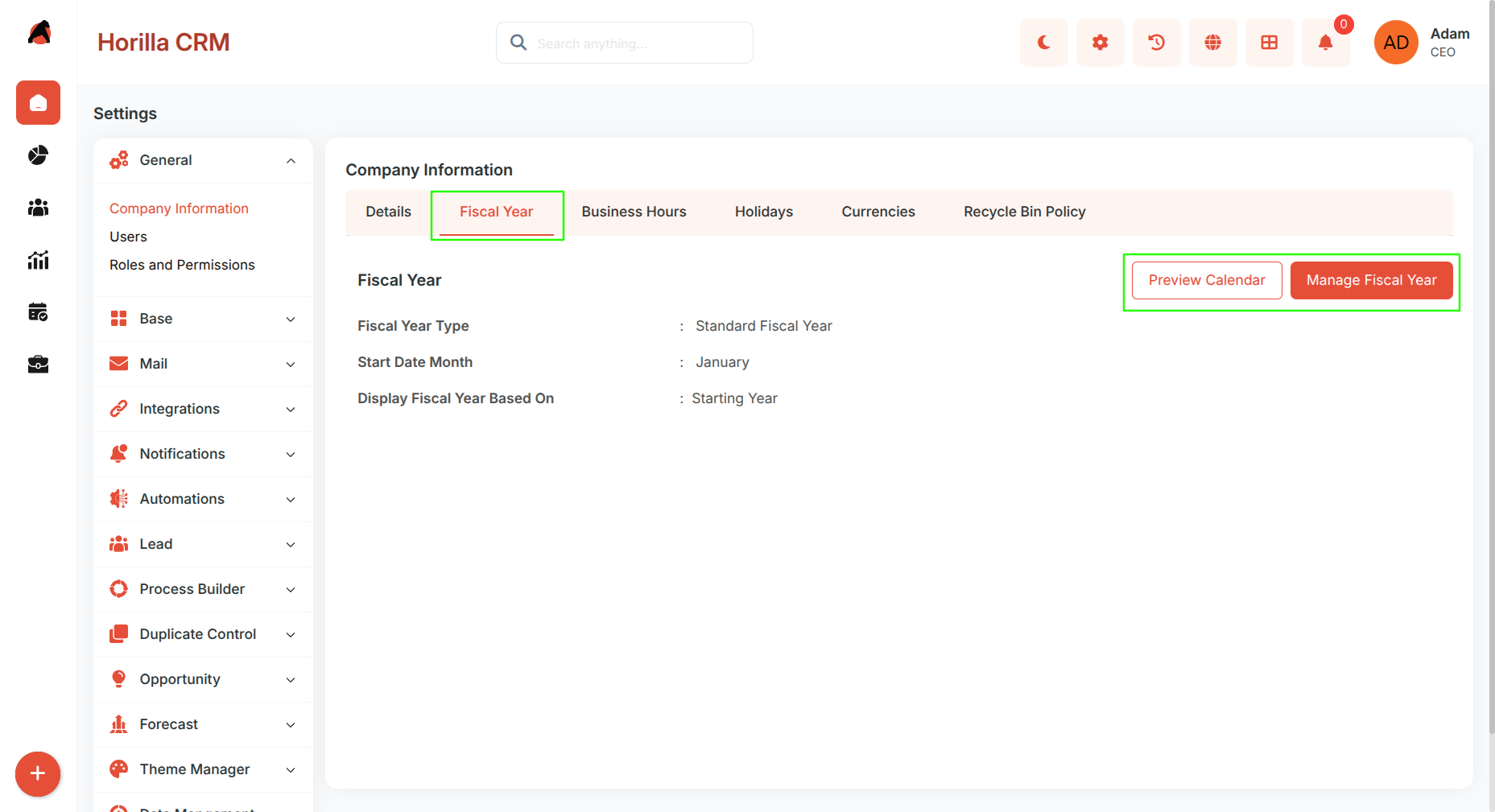Open the bar chart reports sidebar icon

(38, 260)
